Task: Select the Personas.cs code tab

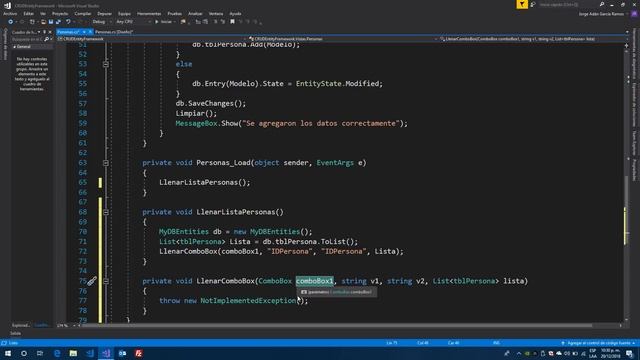Action: [x=69, y=32]
